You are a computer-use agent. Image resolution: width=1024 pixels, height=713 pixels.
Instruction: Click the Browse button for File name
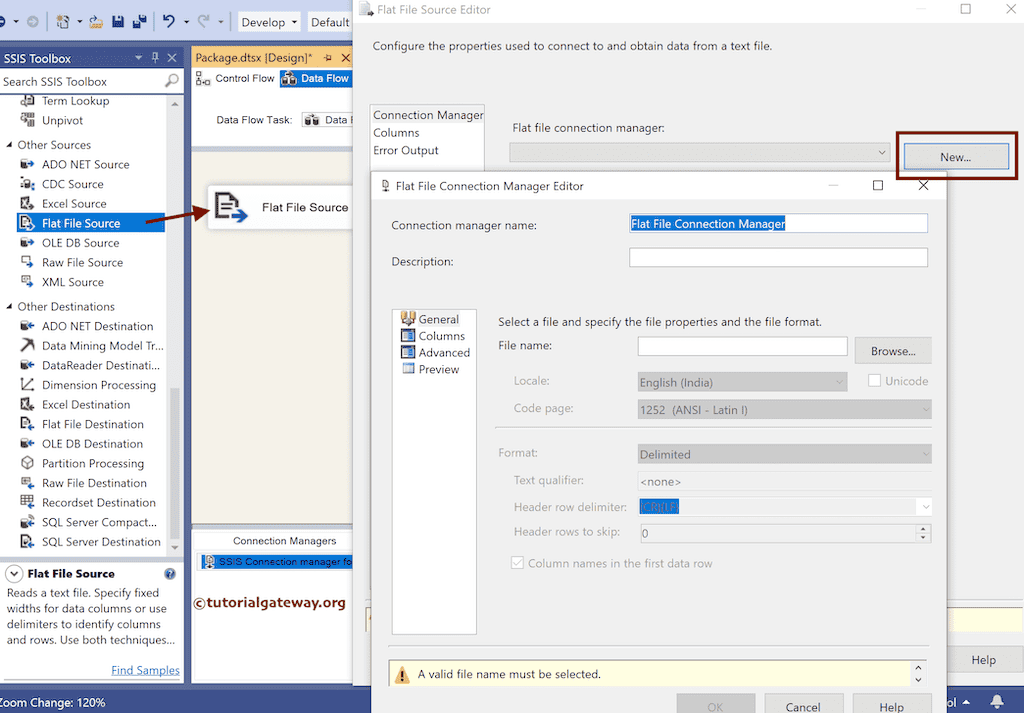891,350
